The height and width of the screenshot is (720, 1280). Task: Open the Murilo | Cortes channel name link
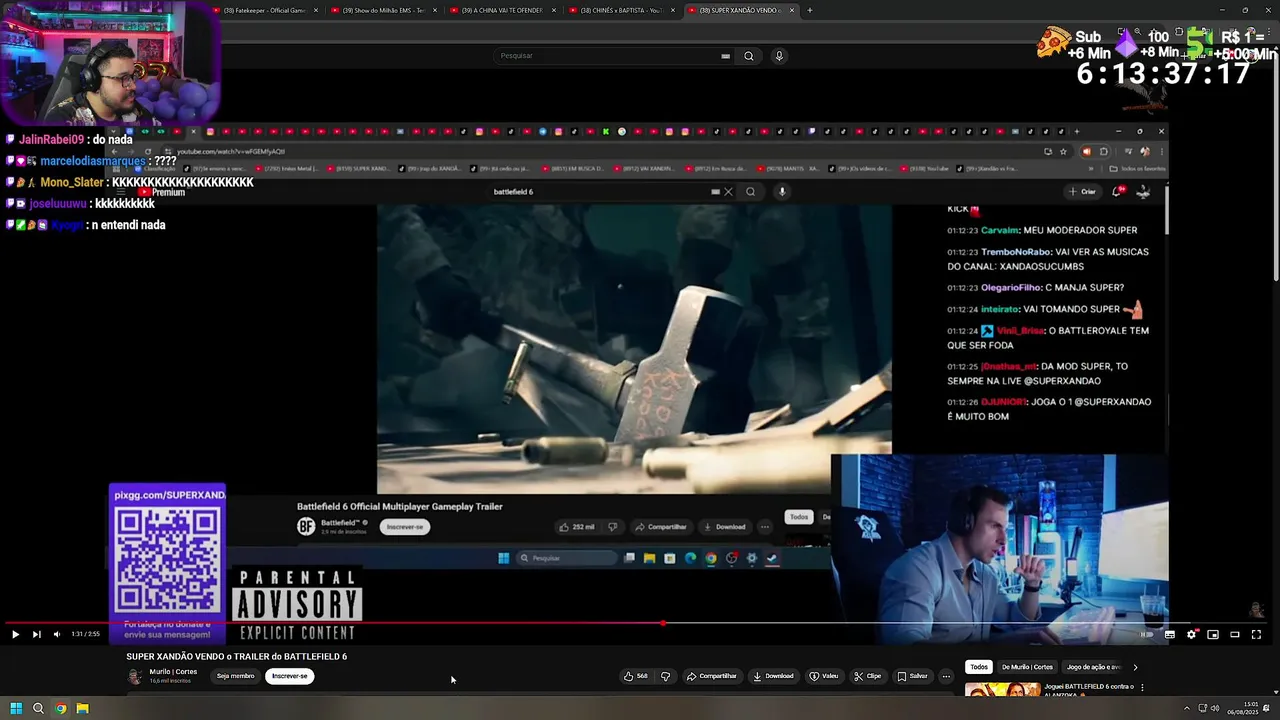coord(173,672)
